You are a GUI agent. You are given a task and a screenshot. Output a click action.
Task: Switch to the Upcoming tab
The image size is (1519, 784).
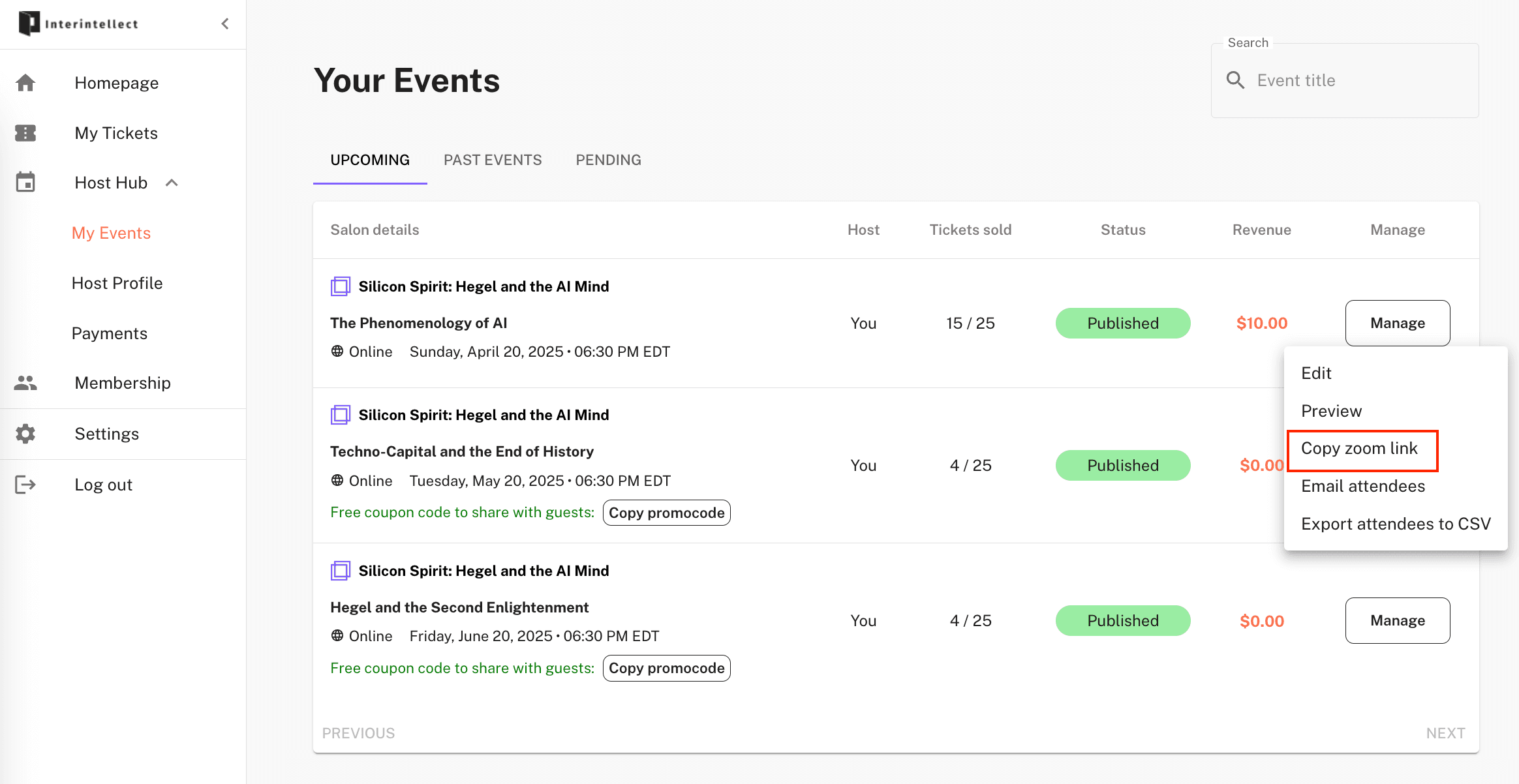click(x=370, y=160)
